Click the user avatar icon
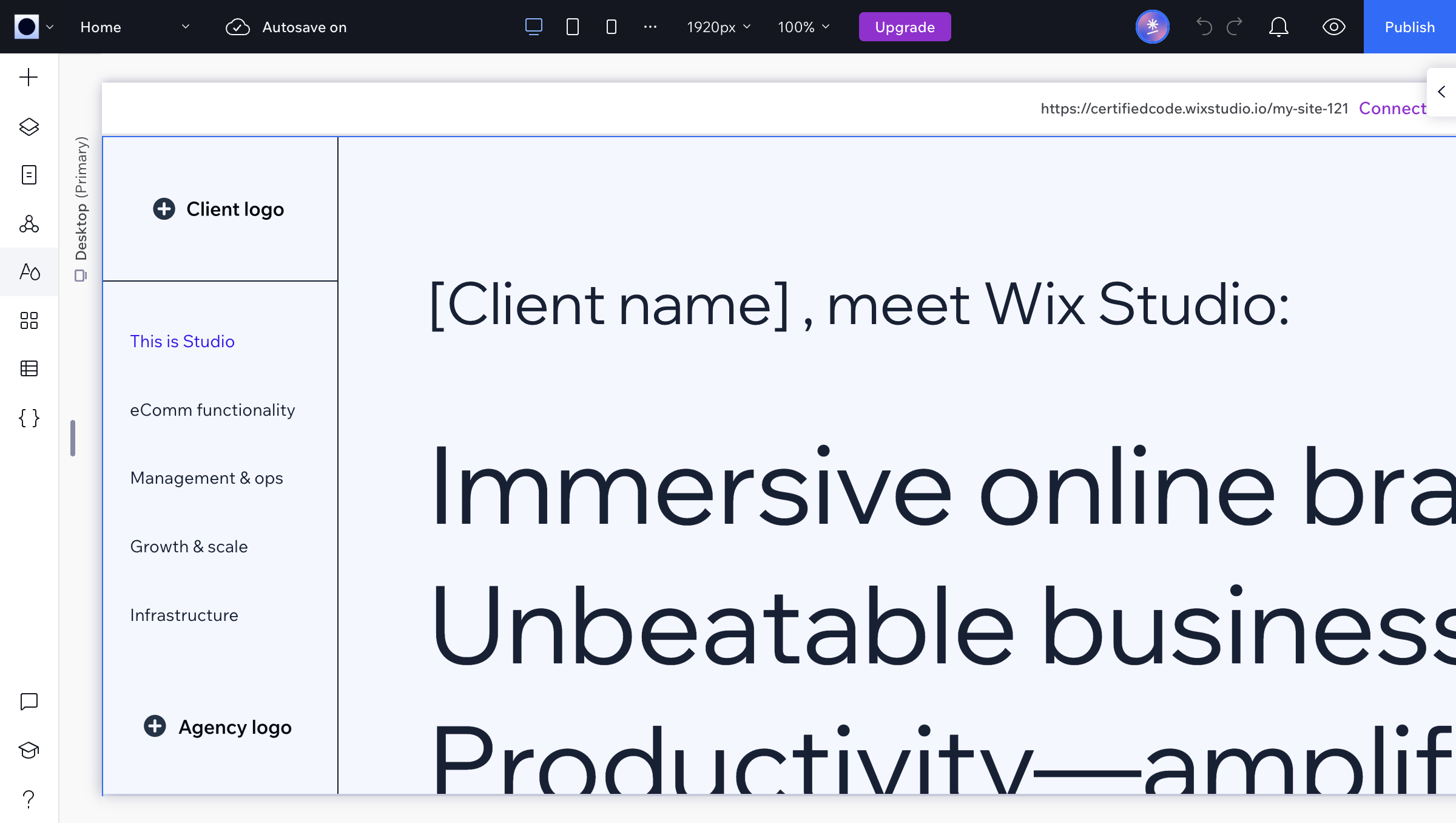Image resolution: width=1456 pixels, height=823 pixels. pyautogui.click(x=1152, y=27)
